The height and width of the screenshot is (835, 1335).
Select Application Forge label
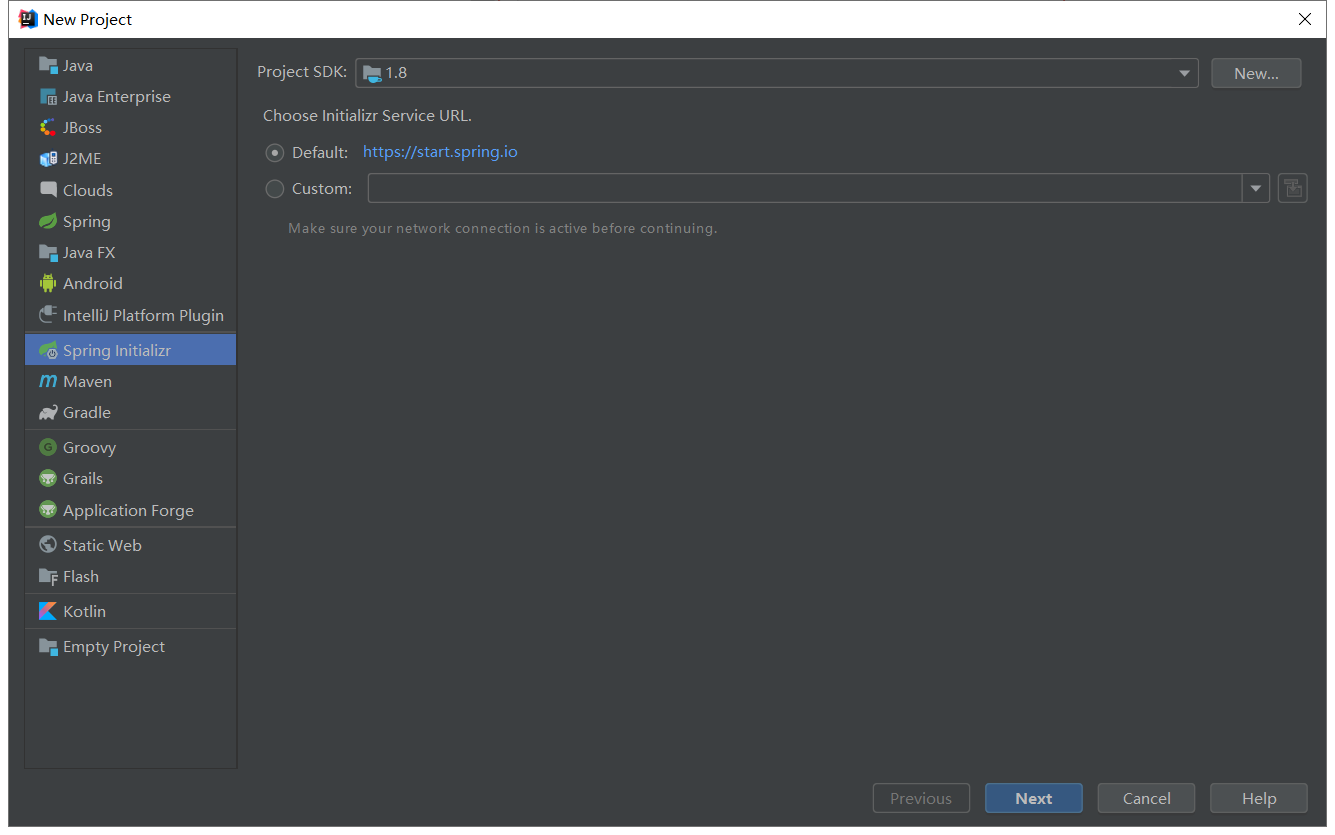[128, 510]
